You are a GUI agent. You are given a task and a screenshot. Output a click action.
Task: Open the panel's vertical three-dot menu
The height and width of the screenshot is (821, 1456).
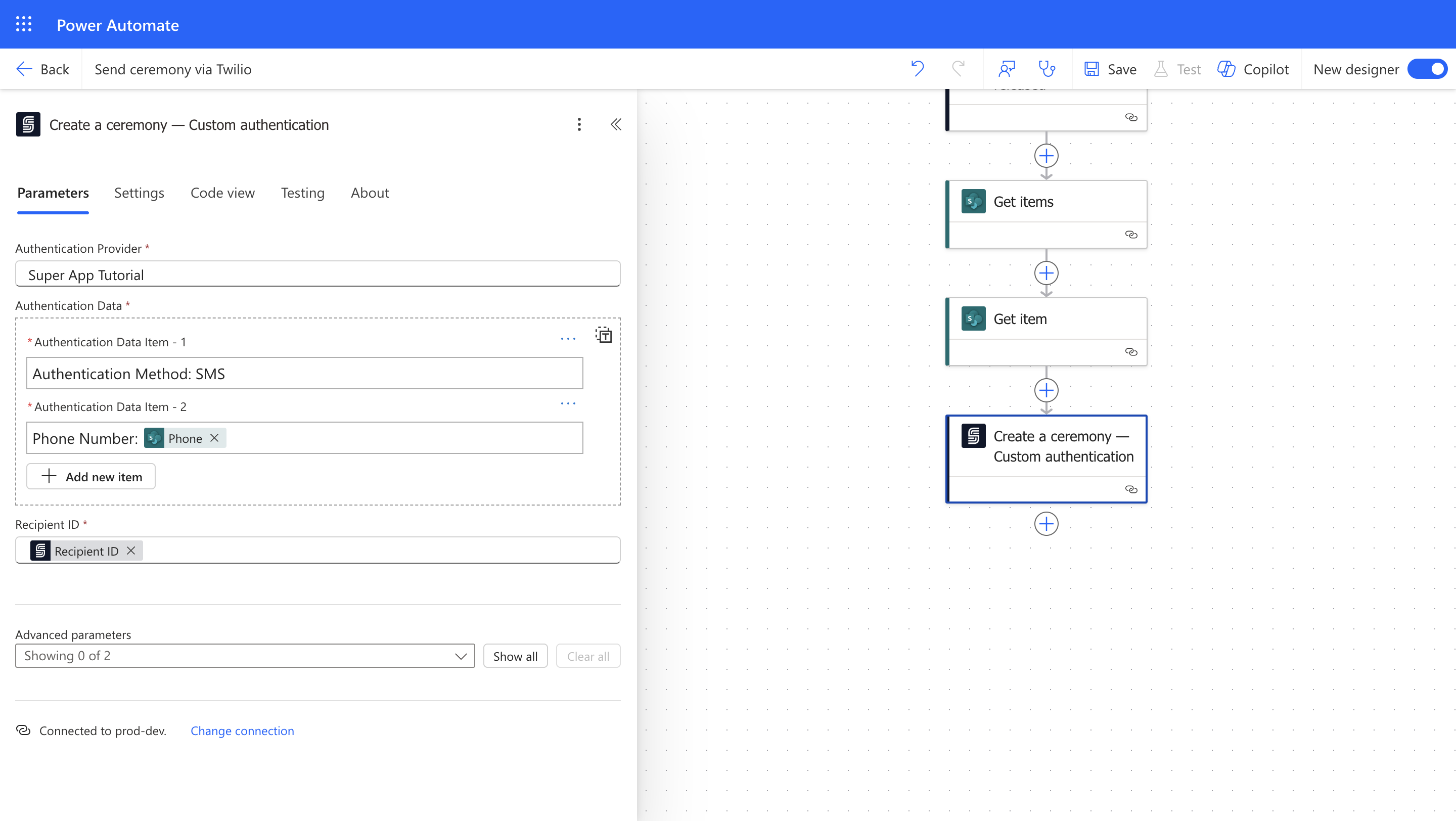tap(579, 124)
